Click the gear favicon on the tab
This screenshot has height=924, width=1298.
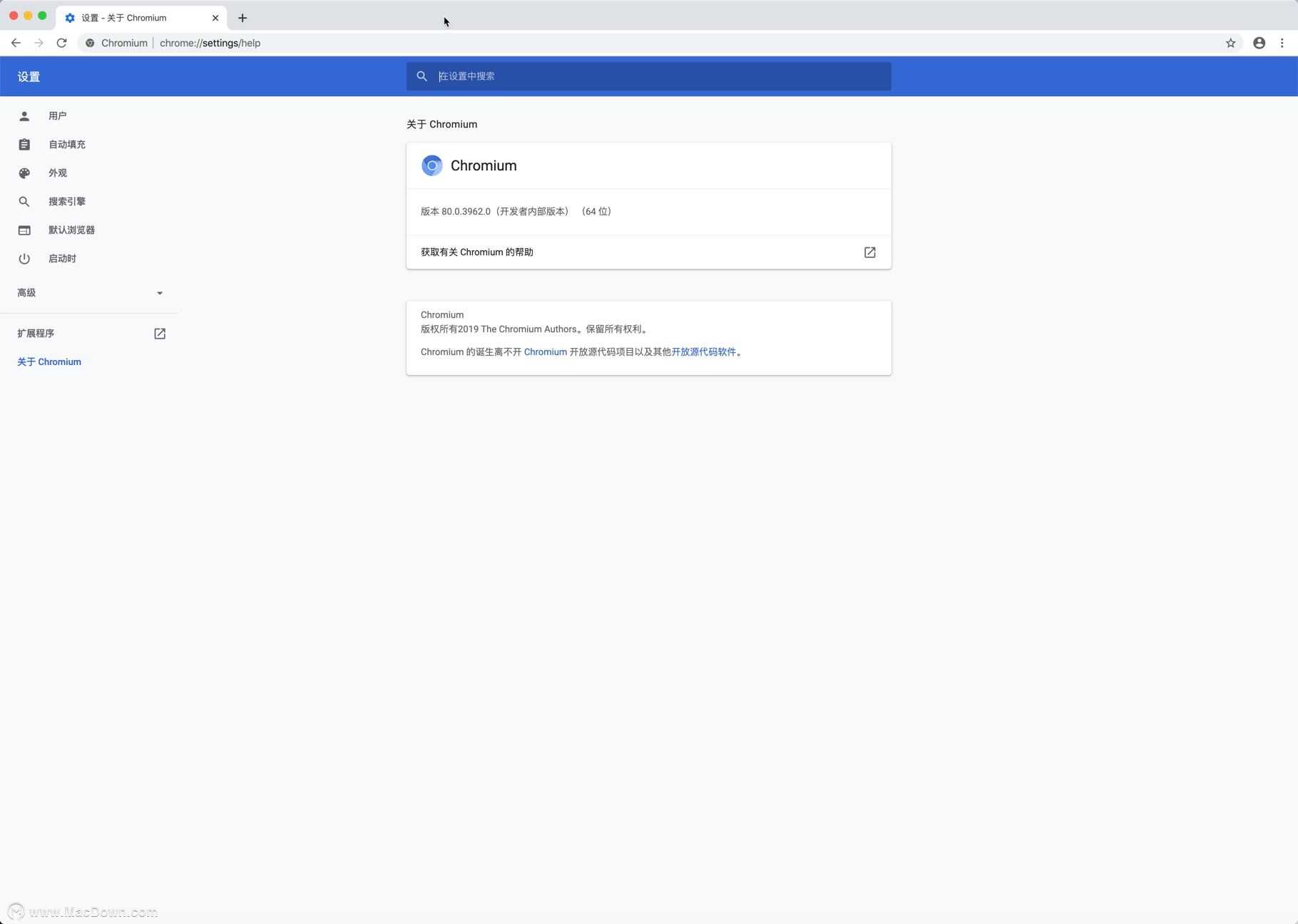[x=70, y=18]
